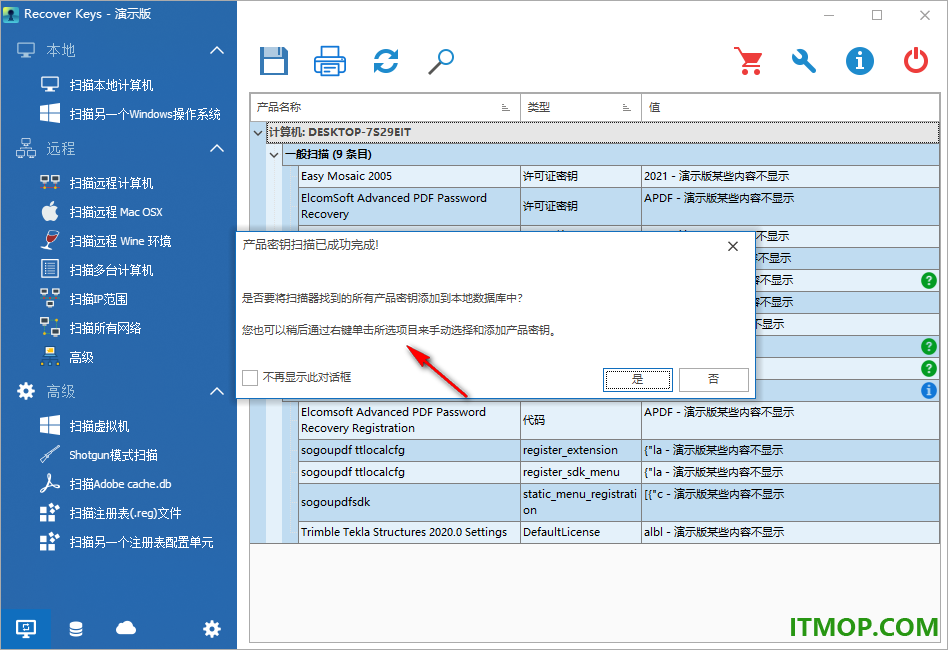Click 否 button in dialog
Screen dimensions: 948x650
point(713,379)
